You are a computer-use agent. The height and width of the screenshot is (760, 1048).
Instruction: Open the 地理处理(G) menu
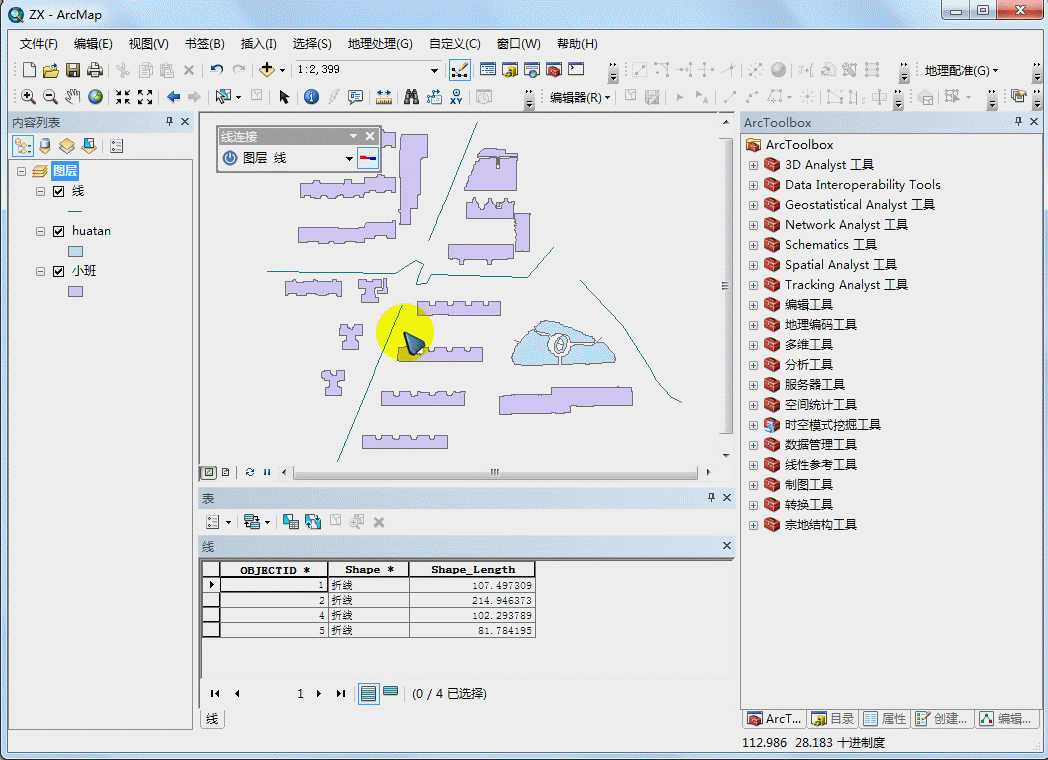(380, 43)
